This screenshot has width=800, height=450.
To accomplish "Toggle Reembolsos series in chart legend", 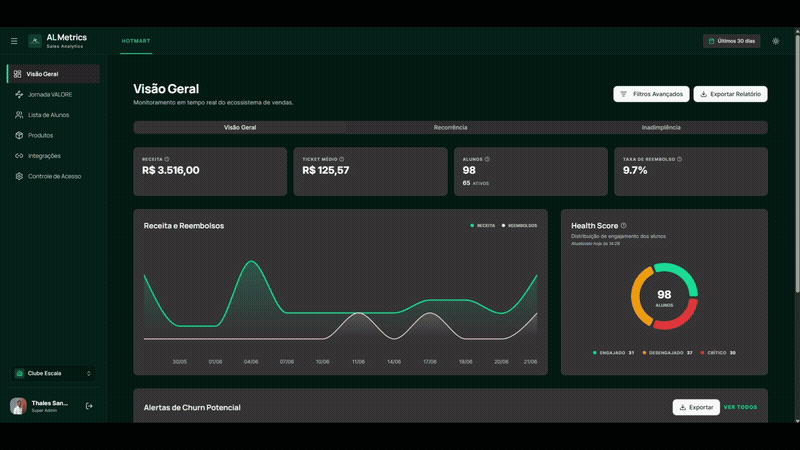I will click(519, 226).
